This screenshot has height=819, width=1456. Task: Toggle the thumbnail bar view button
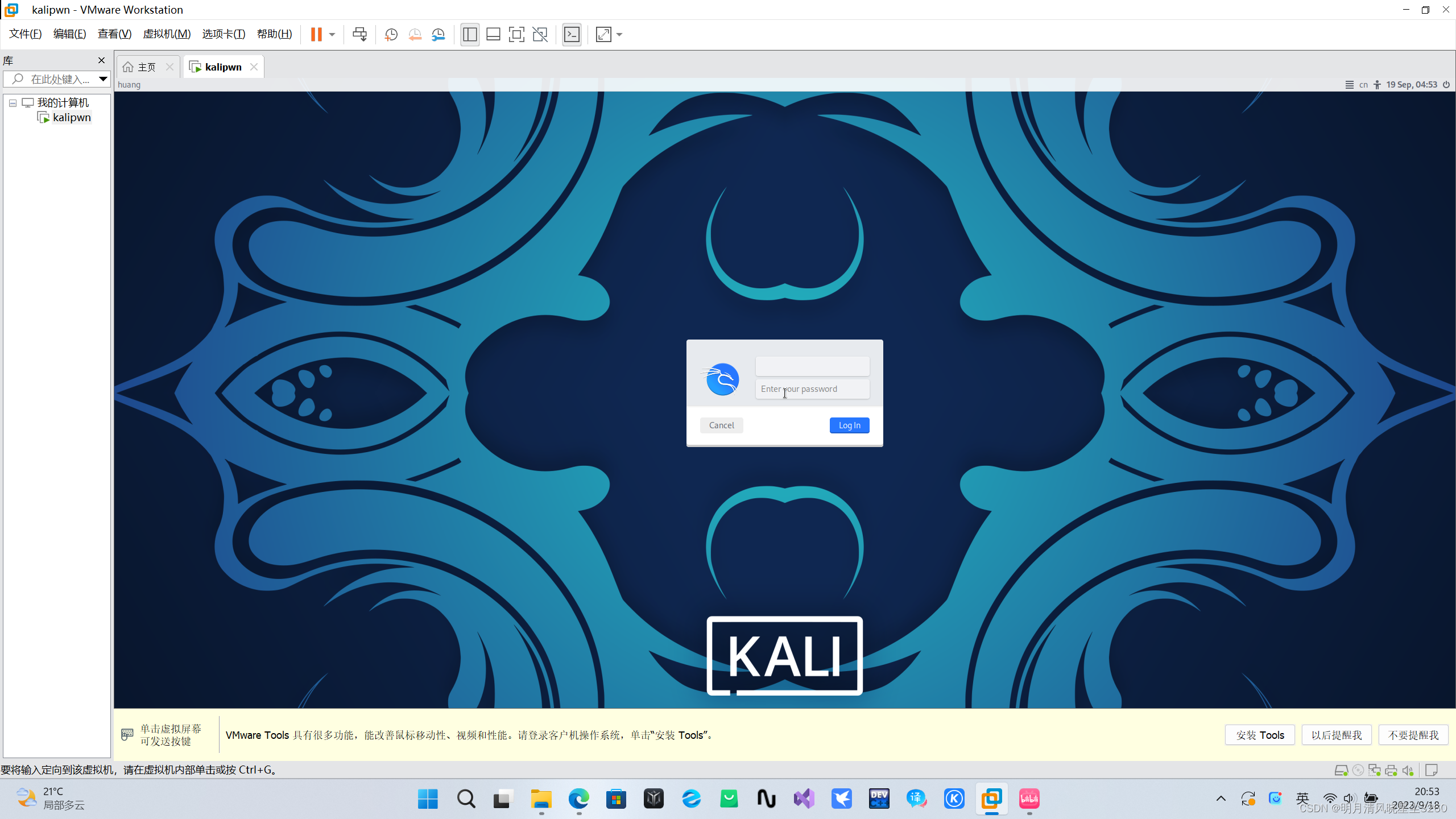pyautogui.click(x=493, y=35)
